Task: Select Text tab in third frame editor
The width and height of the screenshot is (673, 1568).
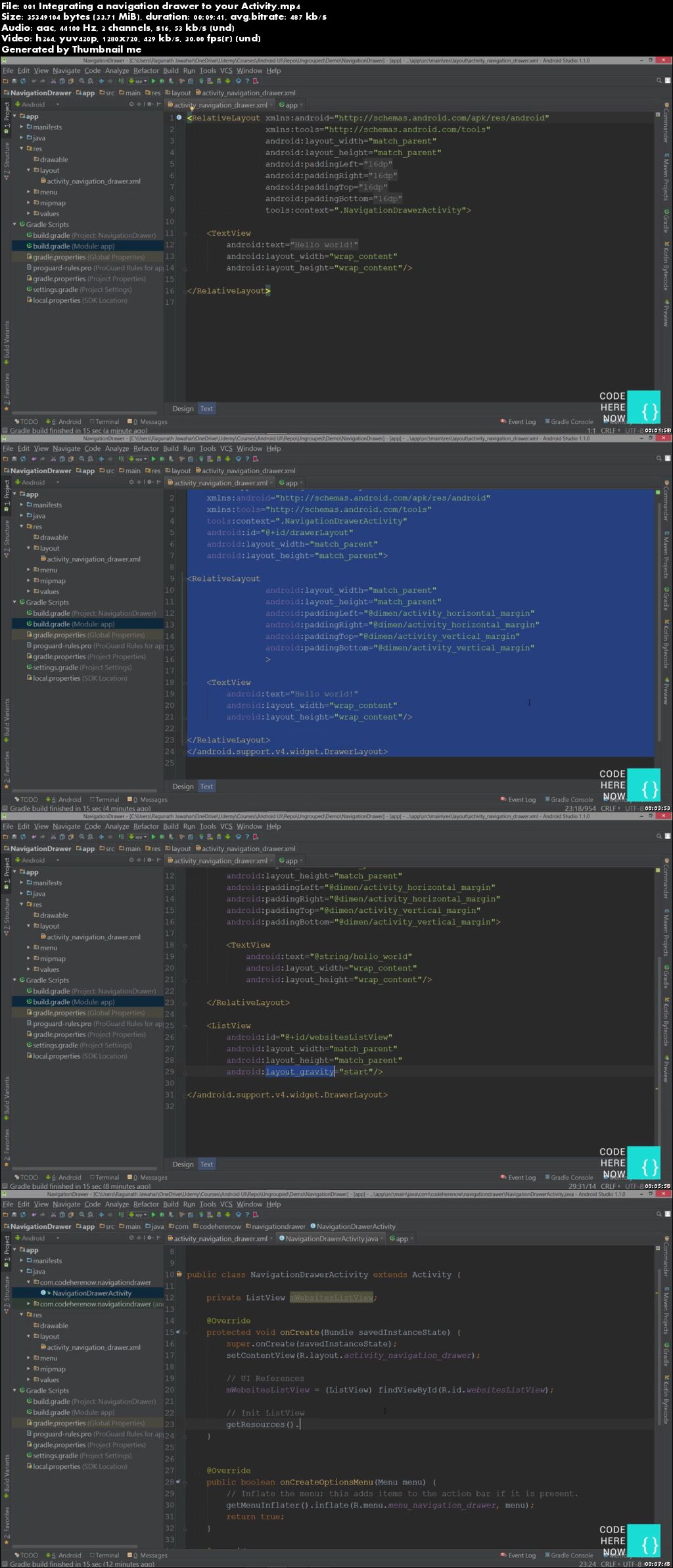Action: coord(206,1164)
